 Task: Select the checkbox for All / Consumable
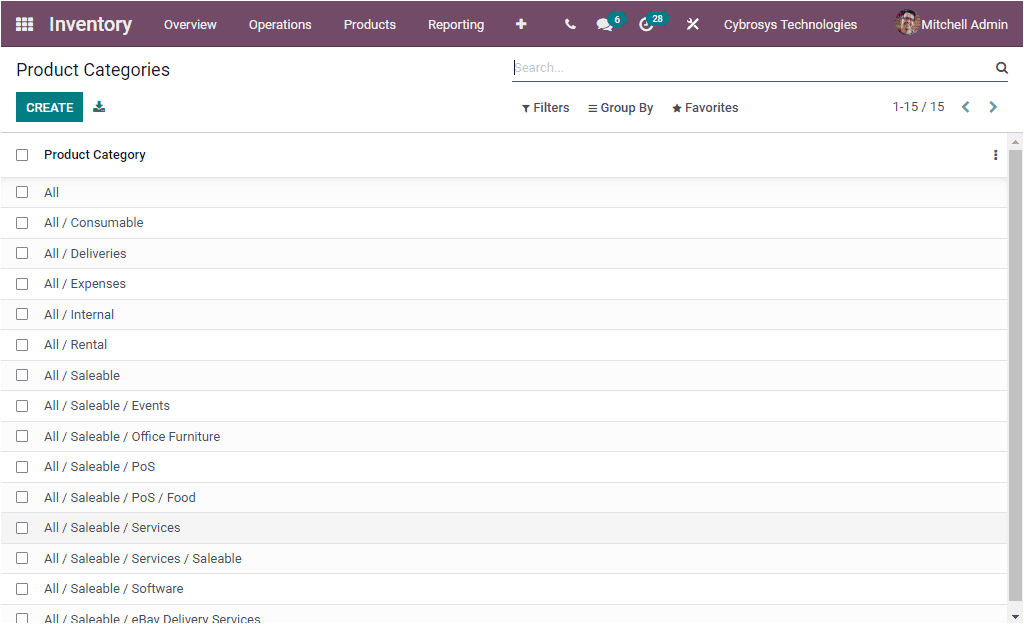tap(22, 222)
